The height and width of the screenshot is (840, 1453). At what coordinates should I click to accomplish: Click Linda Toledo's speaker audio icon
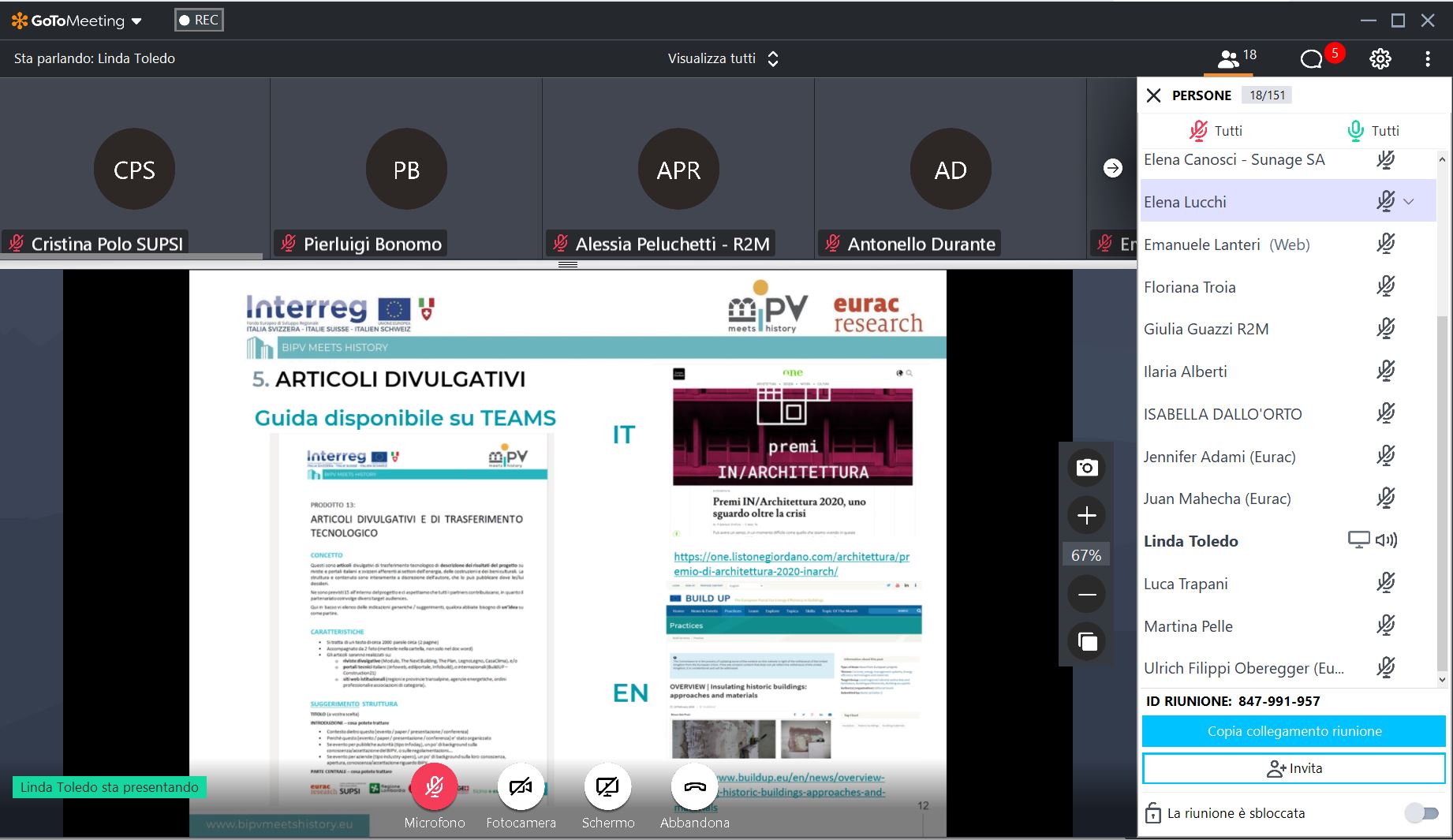coord(1386,540)
